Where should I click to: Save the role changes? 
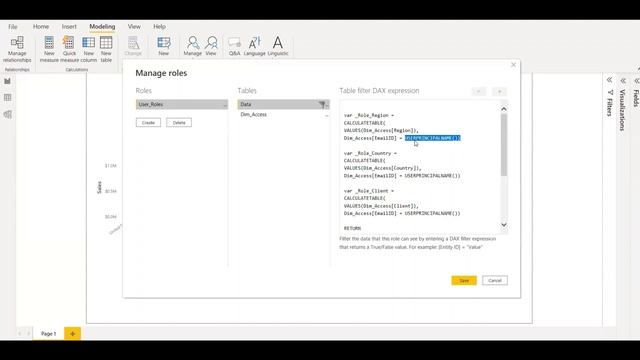464,280
